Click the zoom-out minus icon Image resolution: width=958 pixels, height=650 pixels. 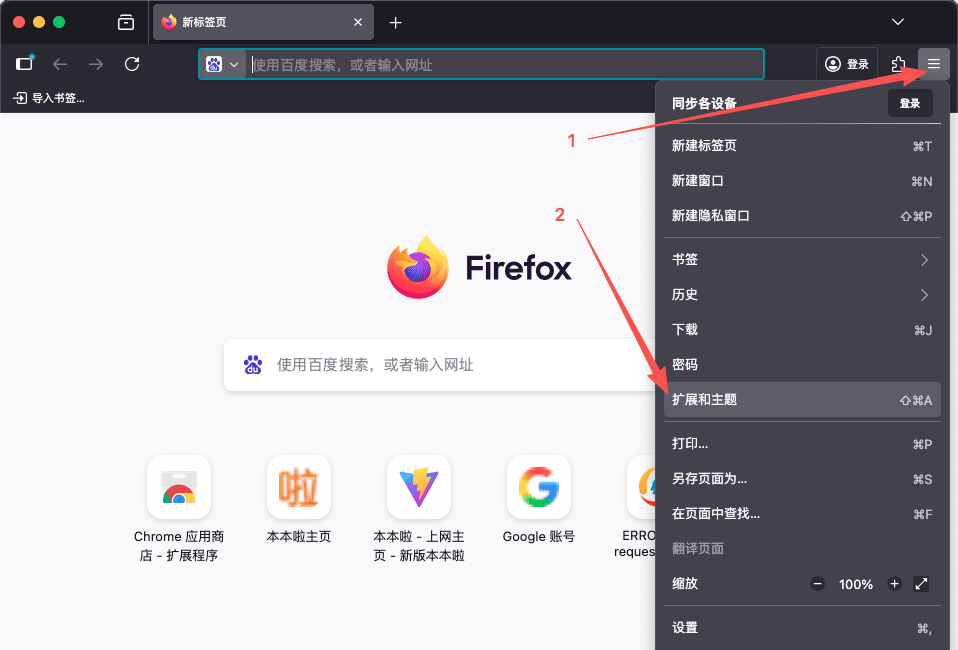[x=817, y=584]
